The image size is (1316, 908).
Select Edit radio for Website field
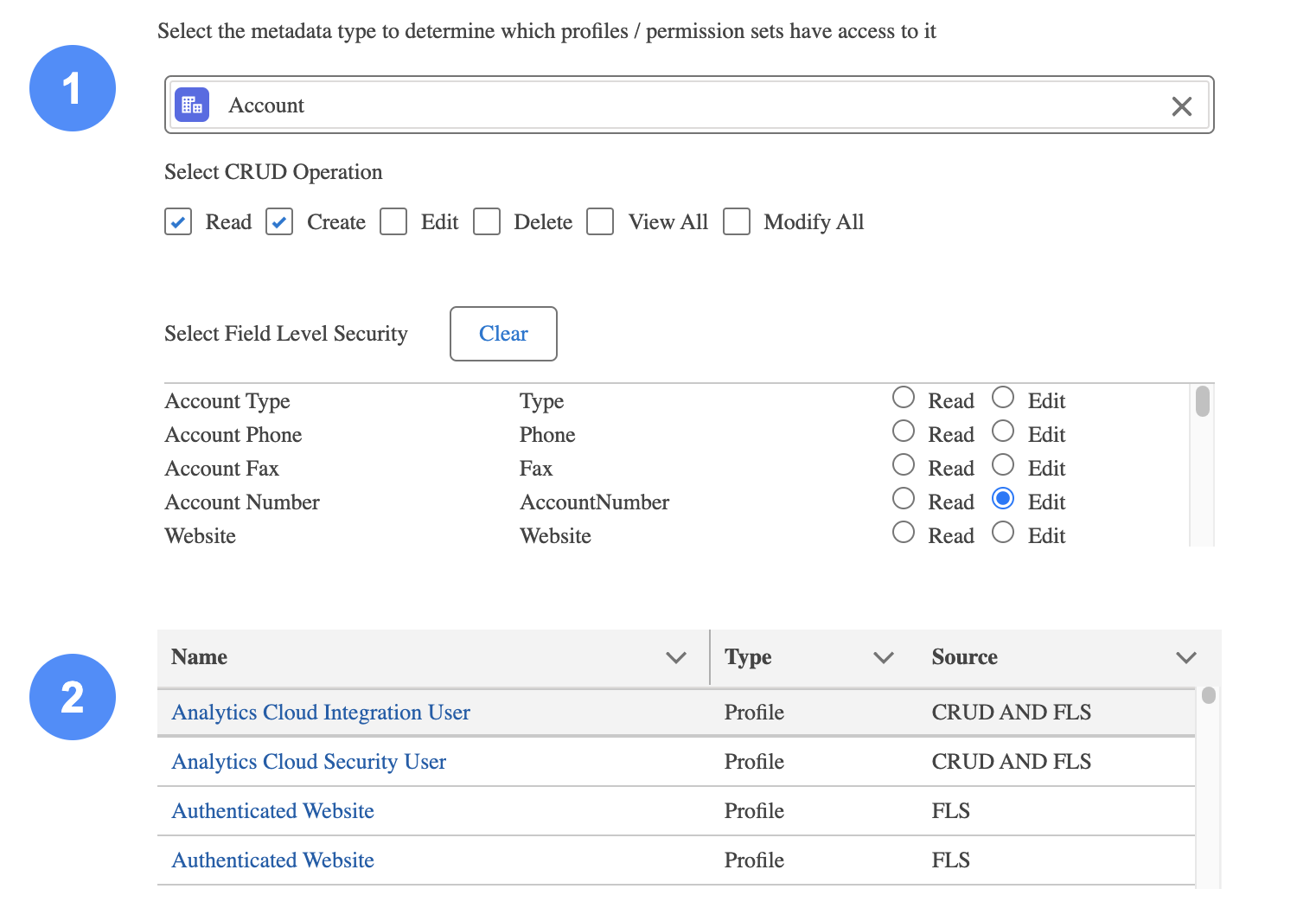1003,533
